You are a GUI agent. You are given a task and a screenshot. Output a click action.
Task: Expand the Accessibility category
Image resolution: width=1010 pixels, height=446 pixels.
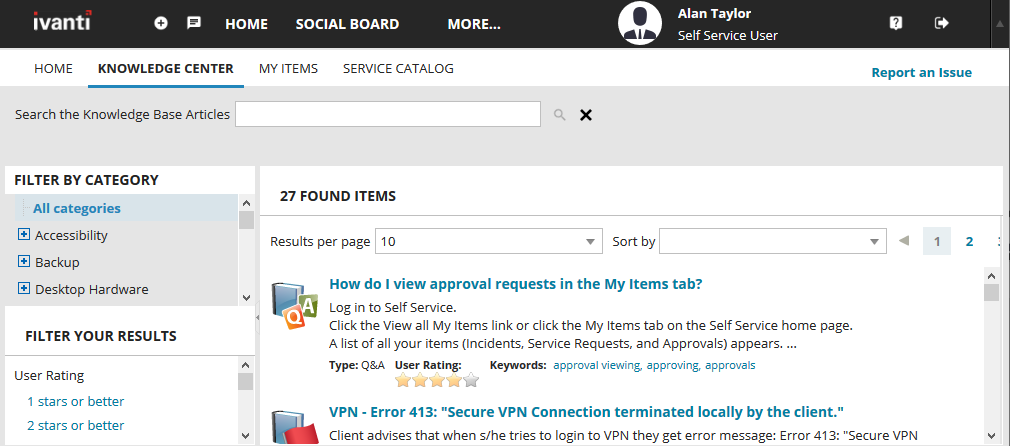click(x=24, y=235)
